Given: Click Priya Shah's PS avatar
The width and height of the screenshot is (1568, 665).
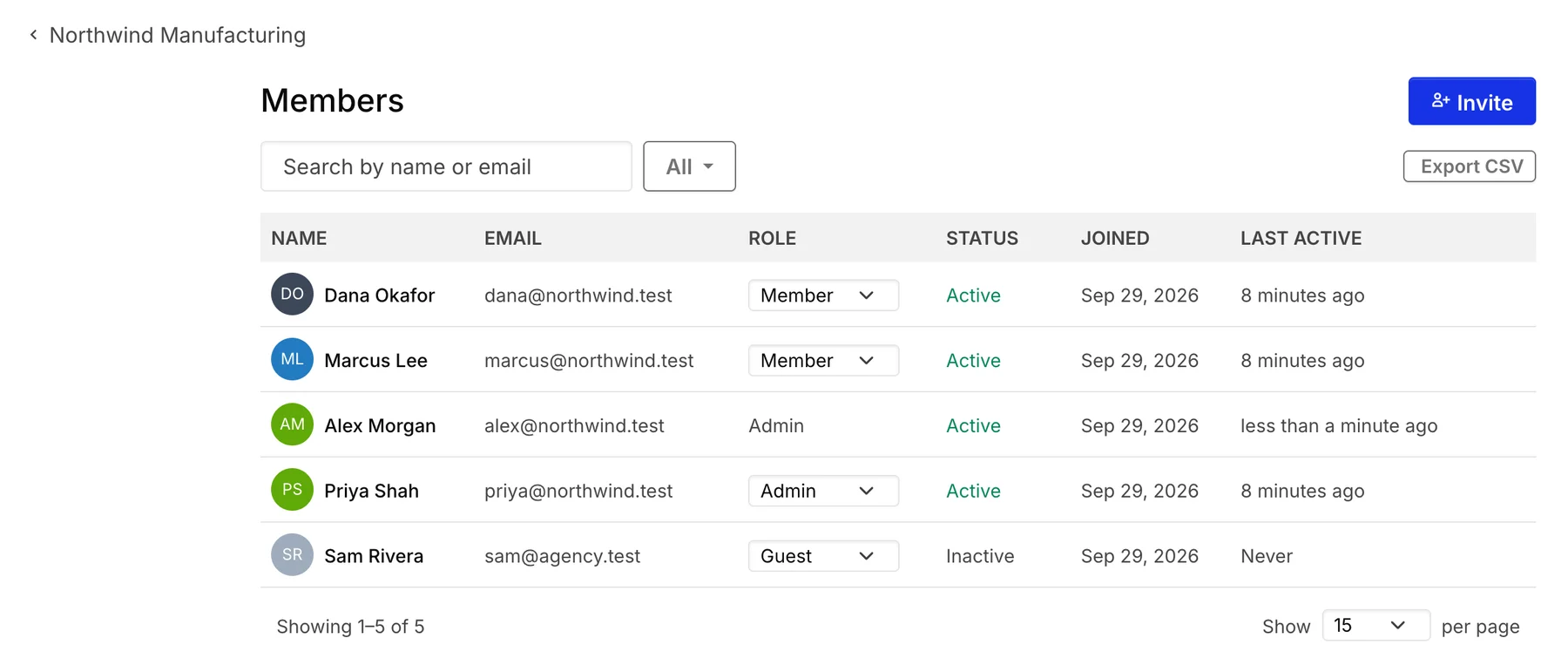Looking at the screenshot, I should pyautogui.click(x=292, y=490).
